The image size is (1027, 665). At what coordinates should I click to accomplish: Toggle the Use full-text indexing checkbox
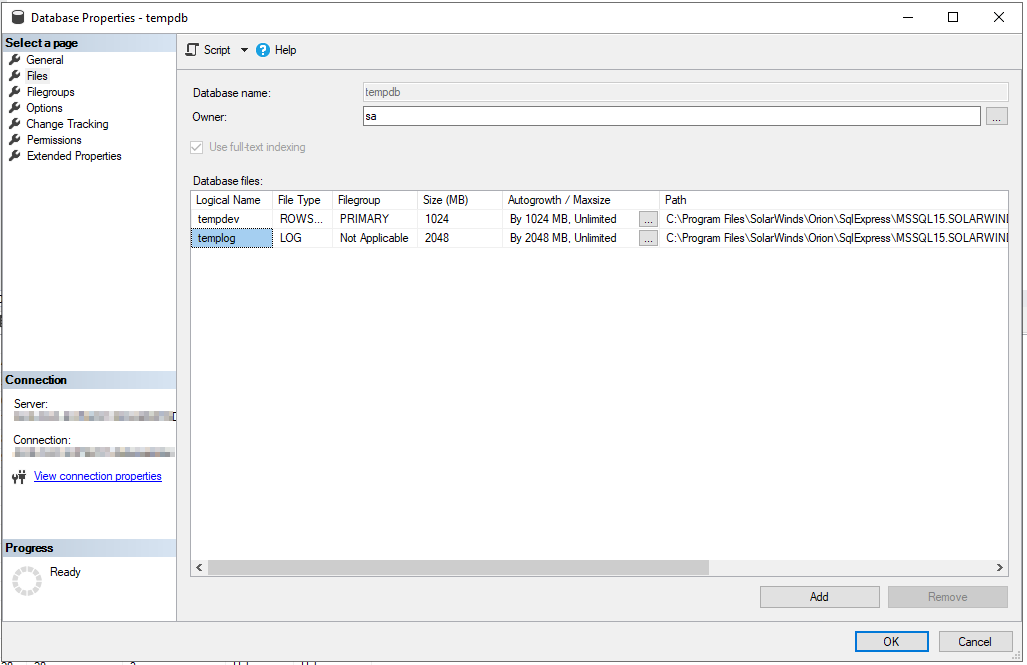(x=196, y=147)
